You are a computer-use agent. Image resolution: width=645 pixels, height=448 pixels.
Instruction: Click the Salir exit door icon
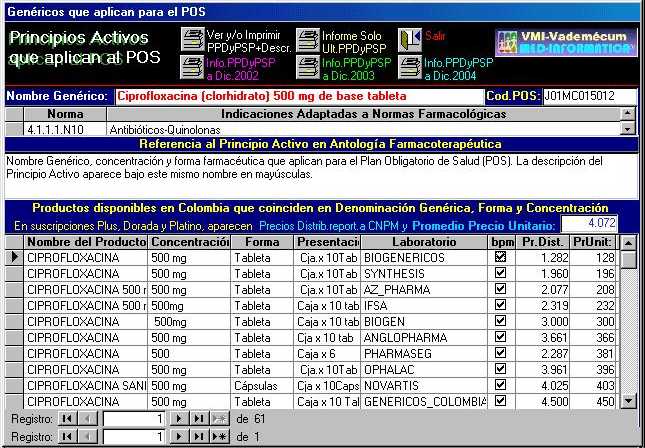(410, 39)
